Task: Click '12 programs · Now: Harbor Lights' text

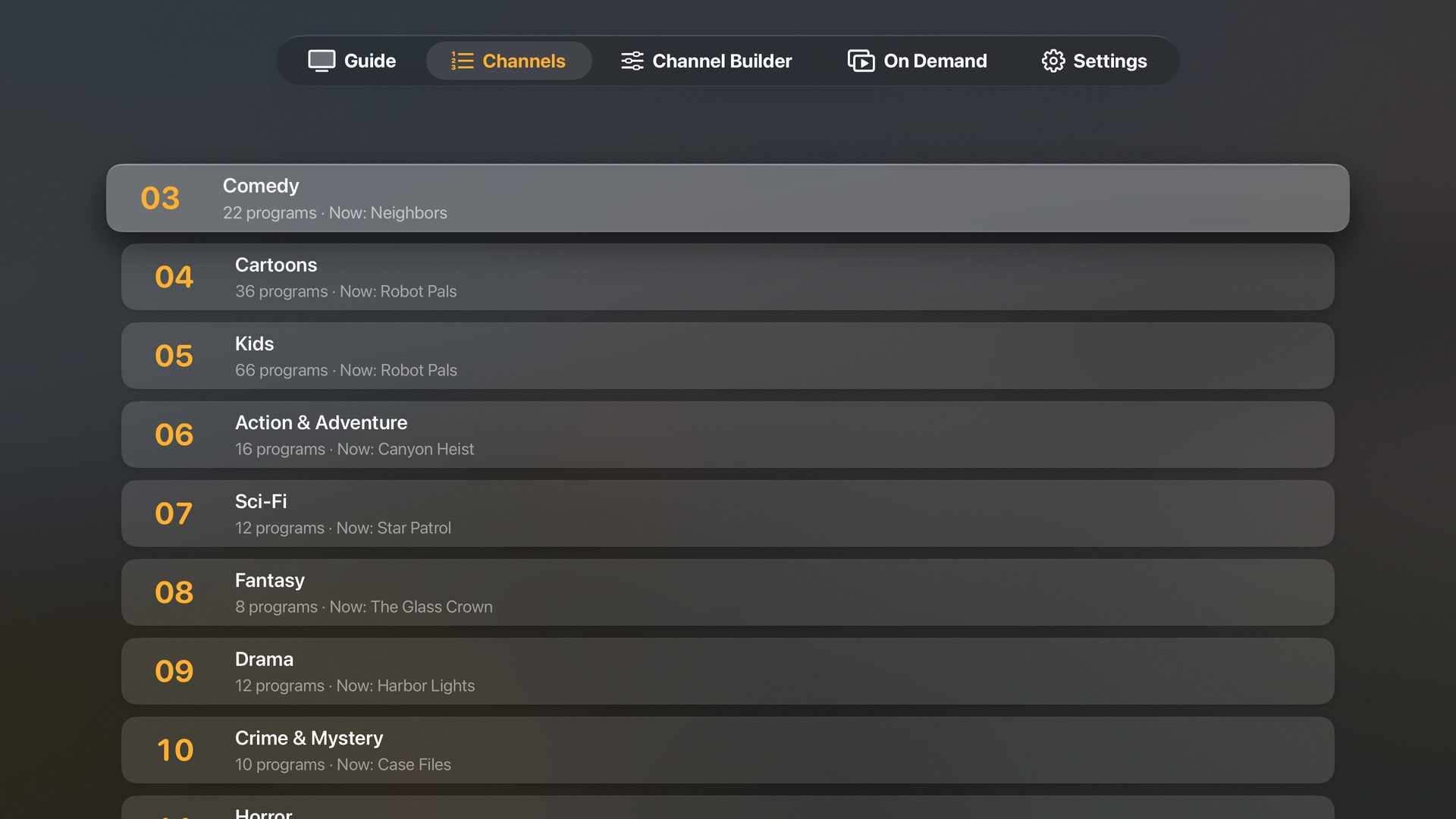Action: click(355, 686)
